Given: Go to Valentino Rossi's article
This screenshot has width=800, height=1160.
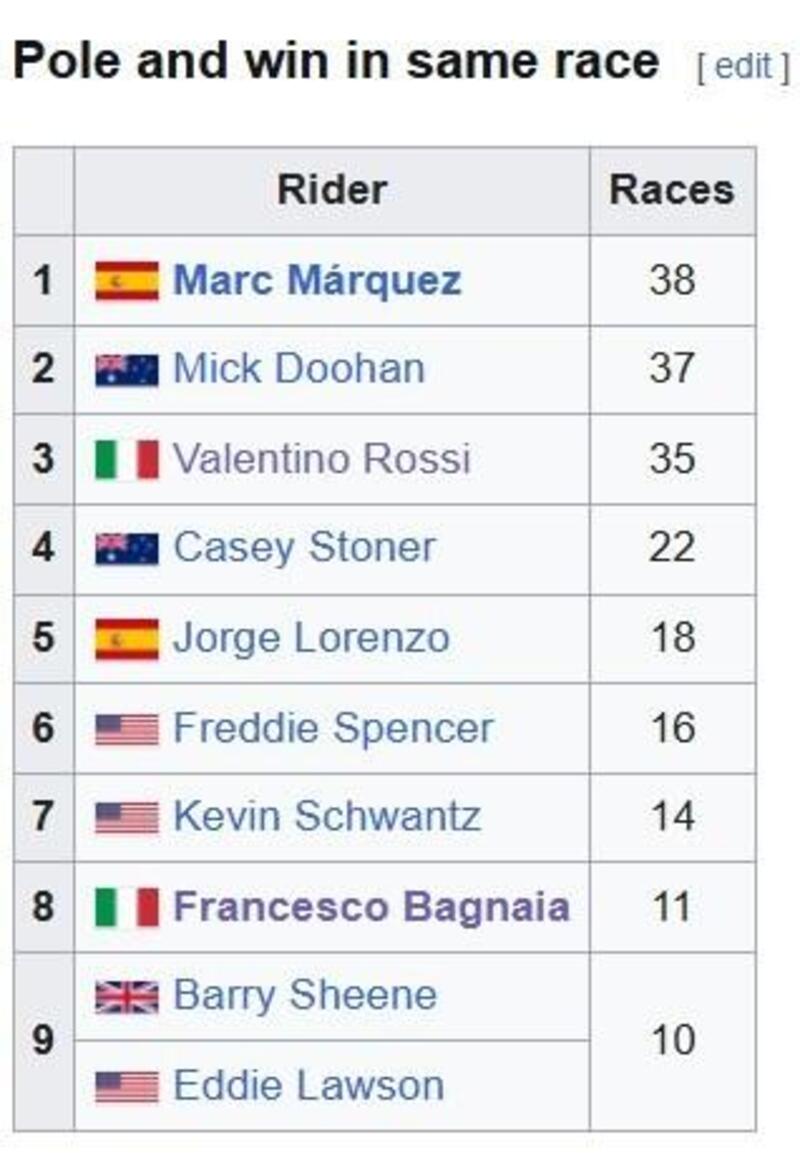Looking at the screenshot, I should coord(321,459).
